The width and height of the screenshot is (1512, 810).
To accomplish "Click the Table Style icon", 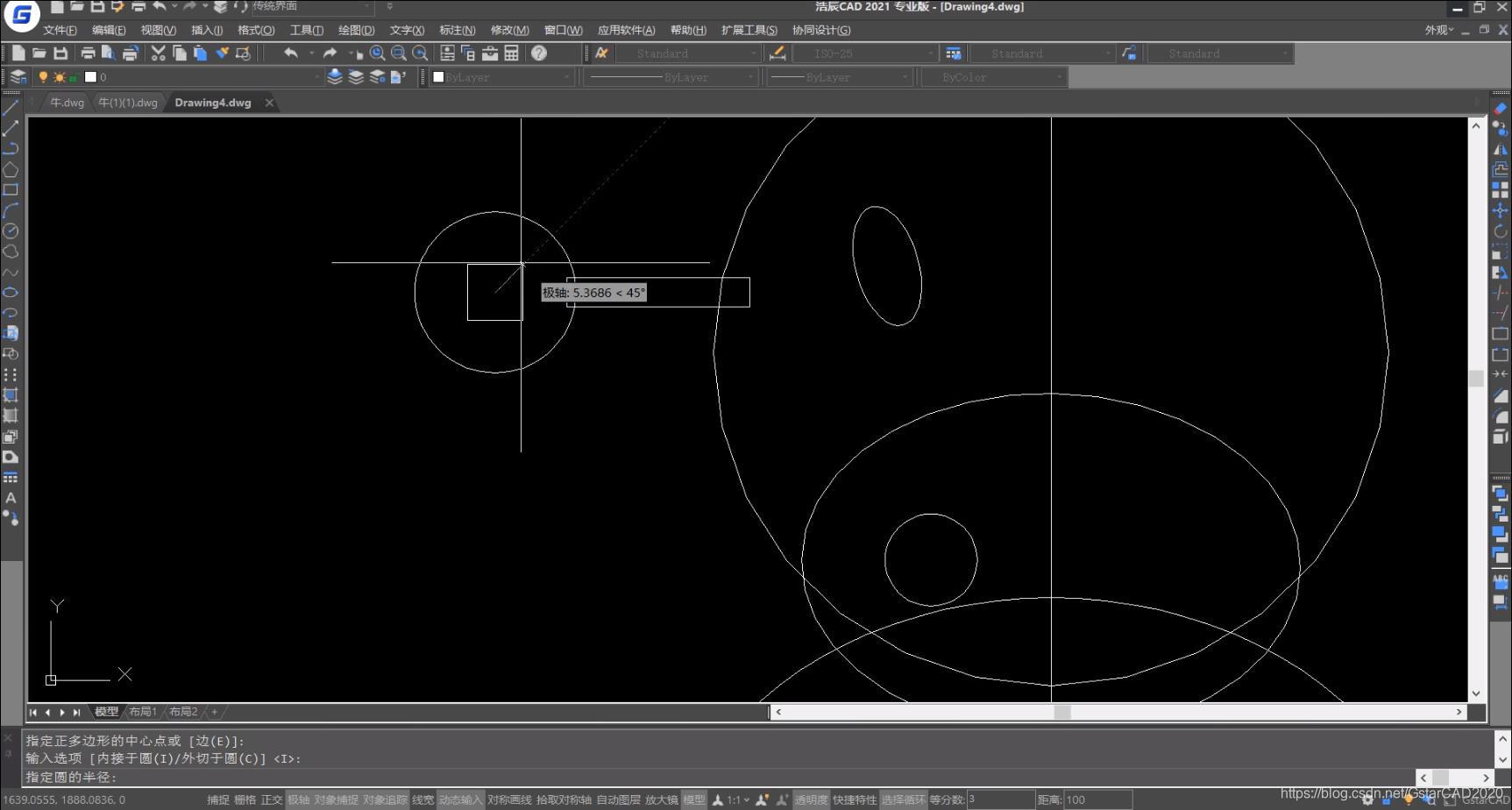I will pos(954,53).
